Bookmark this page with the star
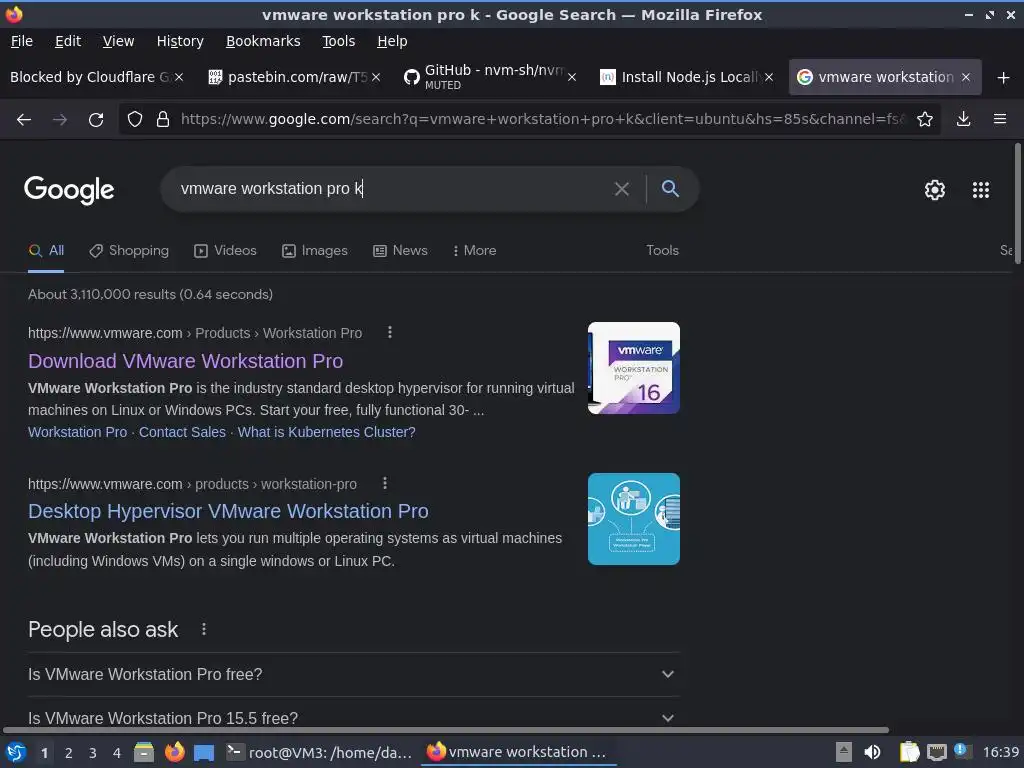The height and width of the screenshot is (768, 1024). [x=925, y=120]
